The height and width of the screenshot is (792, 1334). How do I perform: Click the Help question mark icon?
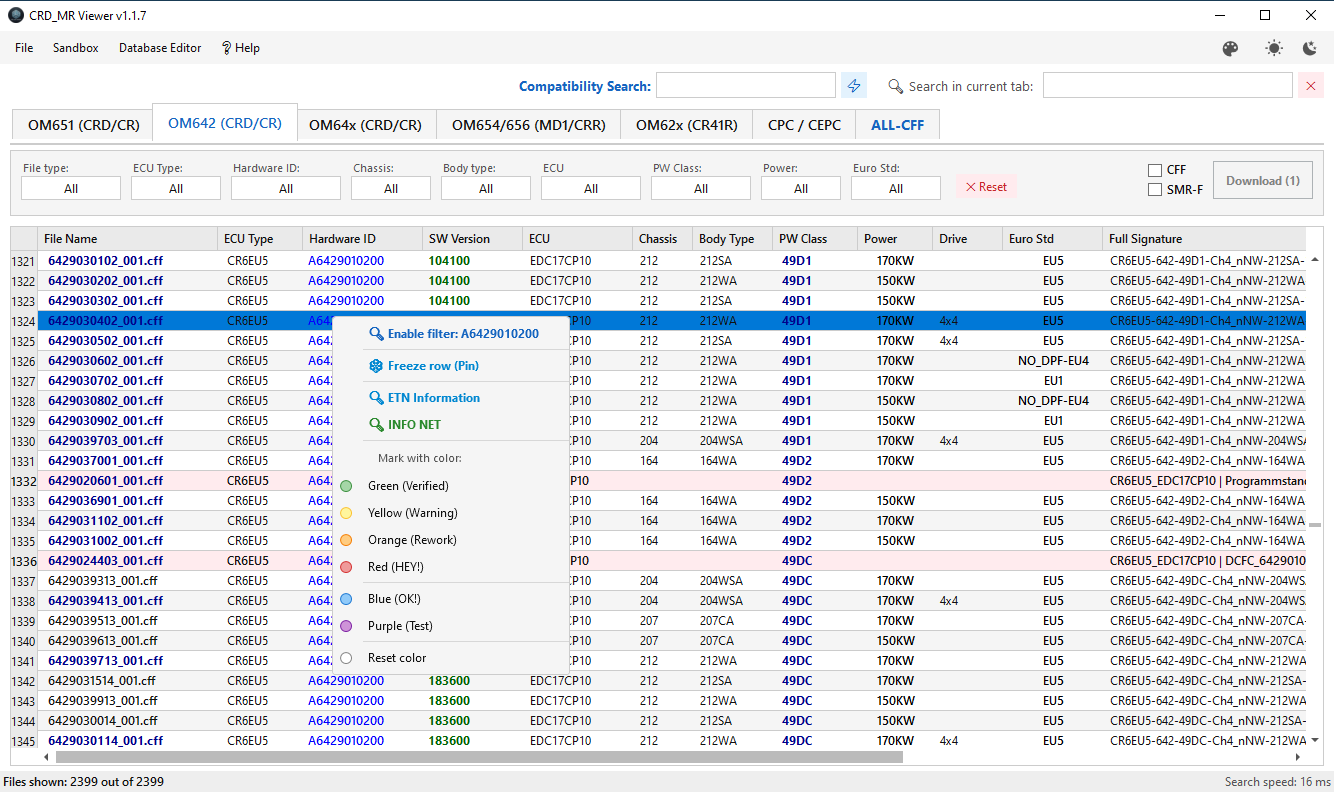(x=227, y=48)
